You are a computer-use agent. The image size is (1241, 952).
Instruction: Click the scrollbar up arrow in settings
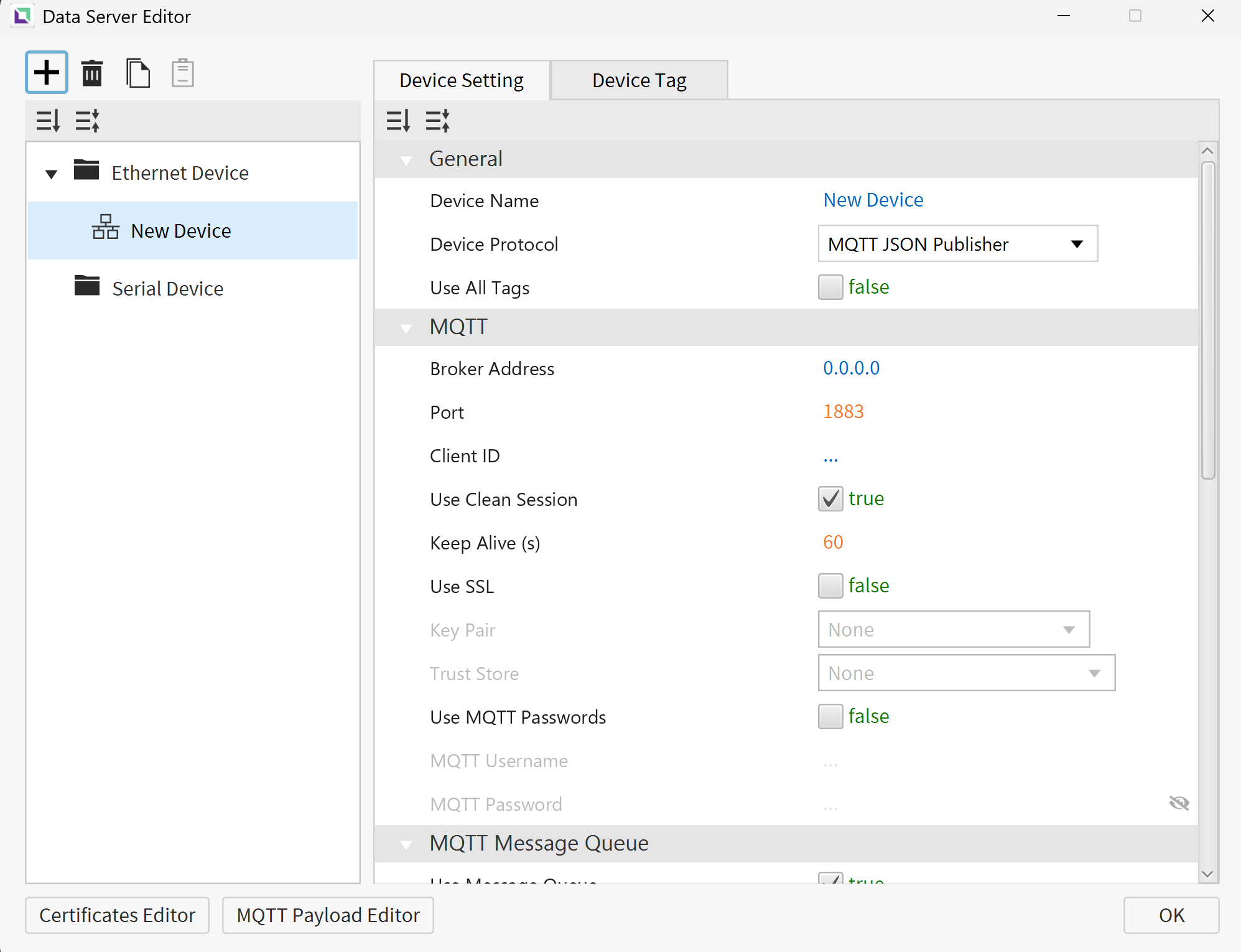(1208, 151)
